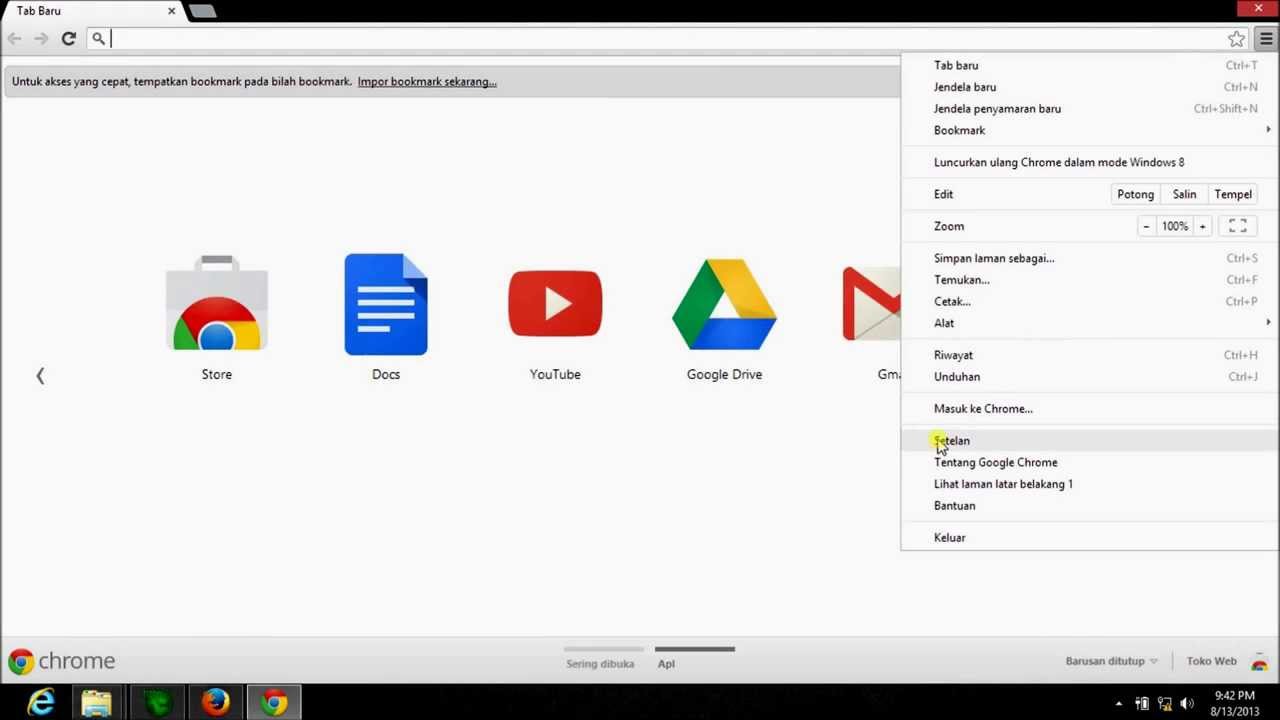Click the Potong button
This screenshot has width=1280, height=720.
1135,194
